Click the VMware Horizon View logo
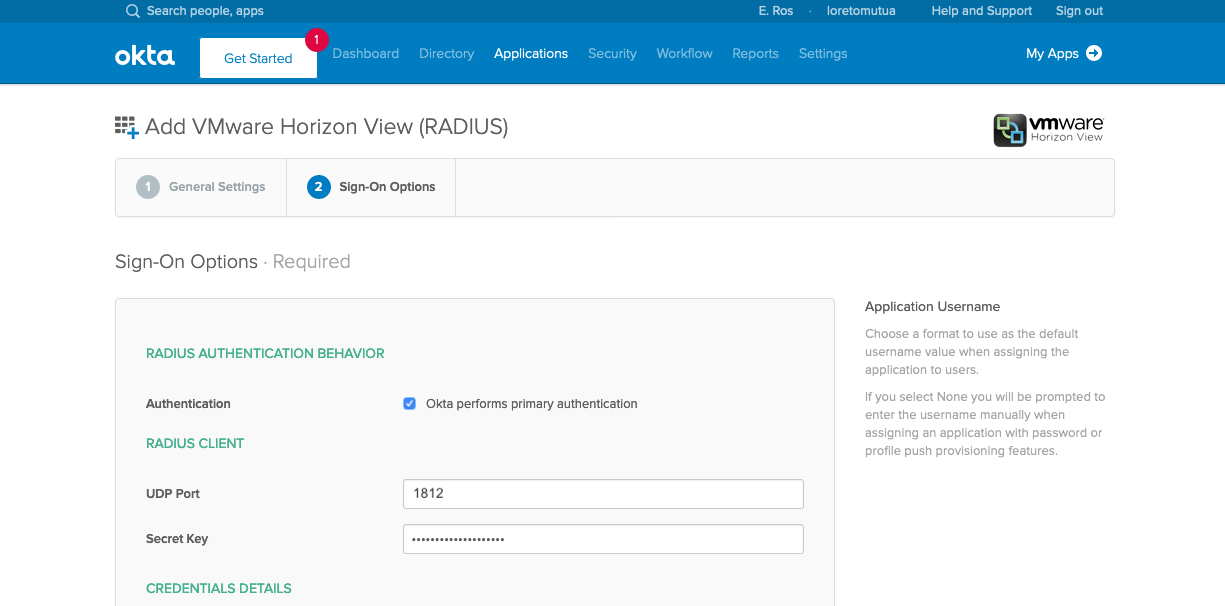1225x606 pixels. point(1048,130)
